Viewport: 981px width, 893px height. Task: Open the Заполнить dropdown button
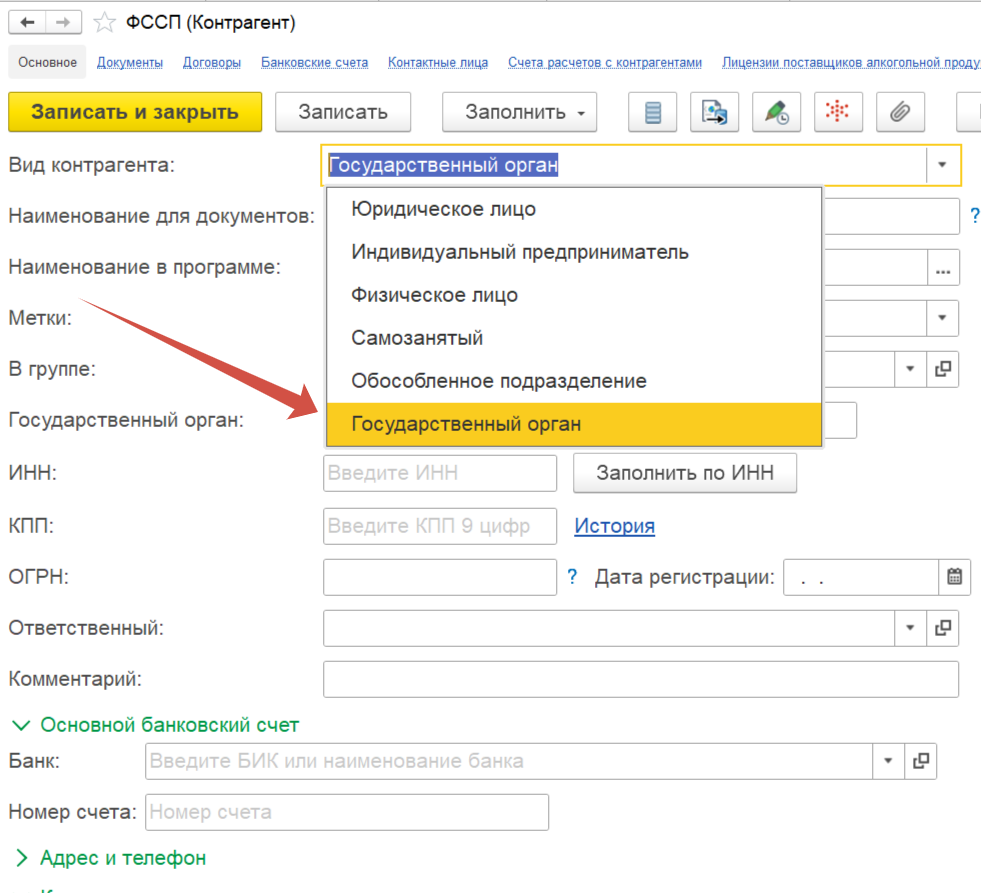[519, 112]
